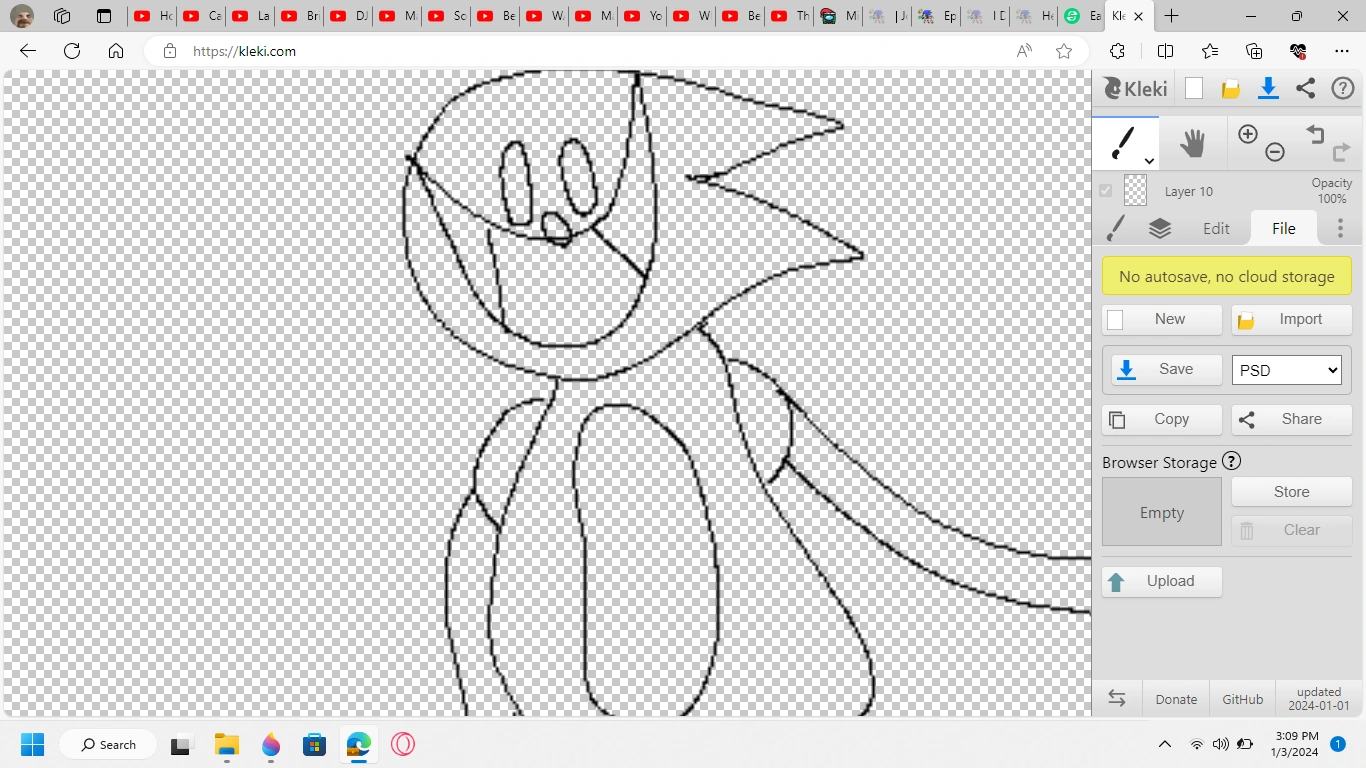Click the Donate link
This screenshot has width=1366, height=768.
pos(1175,699)
